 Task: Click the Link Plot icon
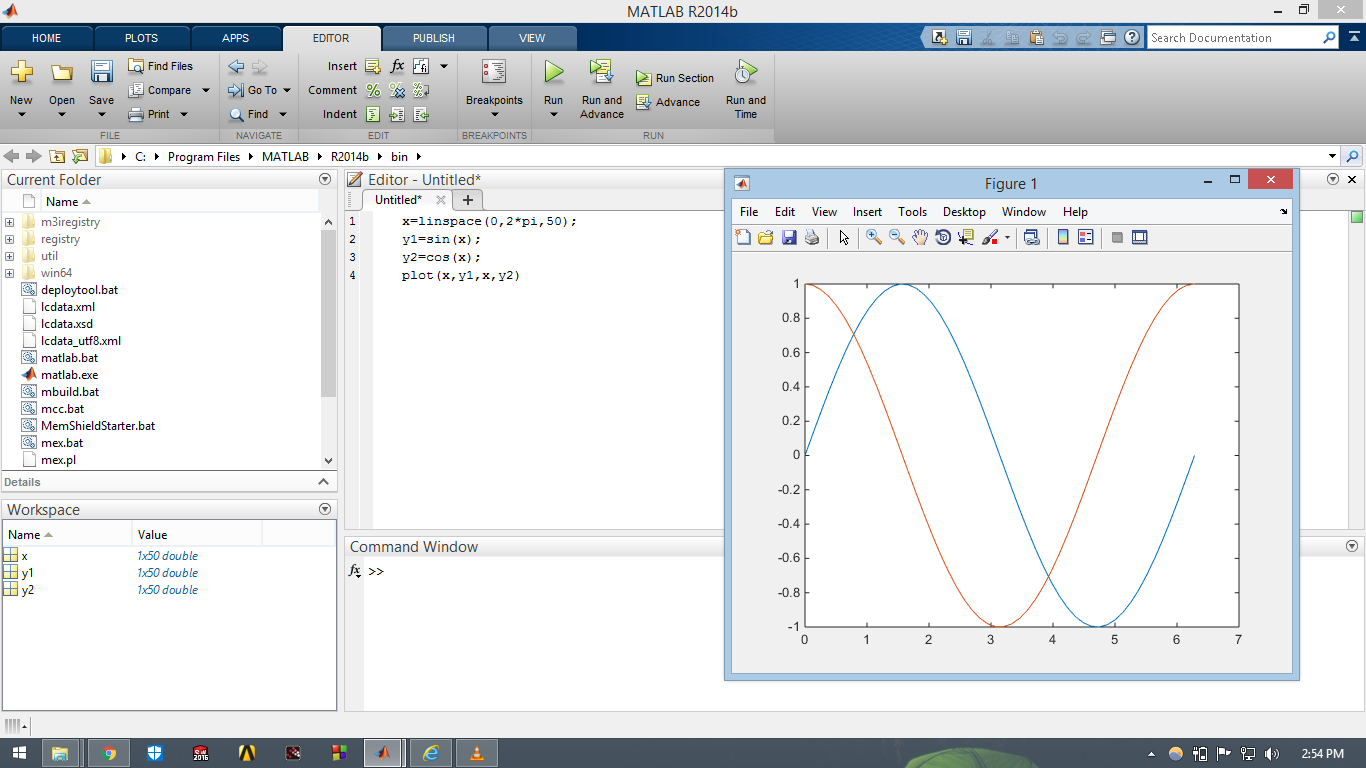1031,237
